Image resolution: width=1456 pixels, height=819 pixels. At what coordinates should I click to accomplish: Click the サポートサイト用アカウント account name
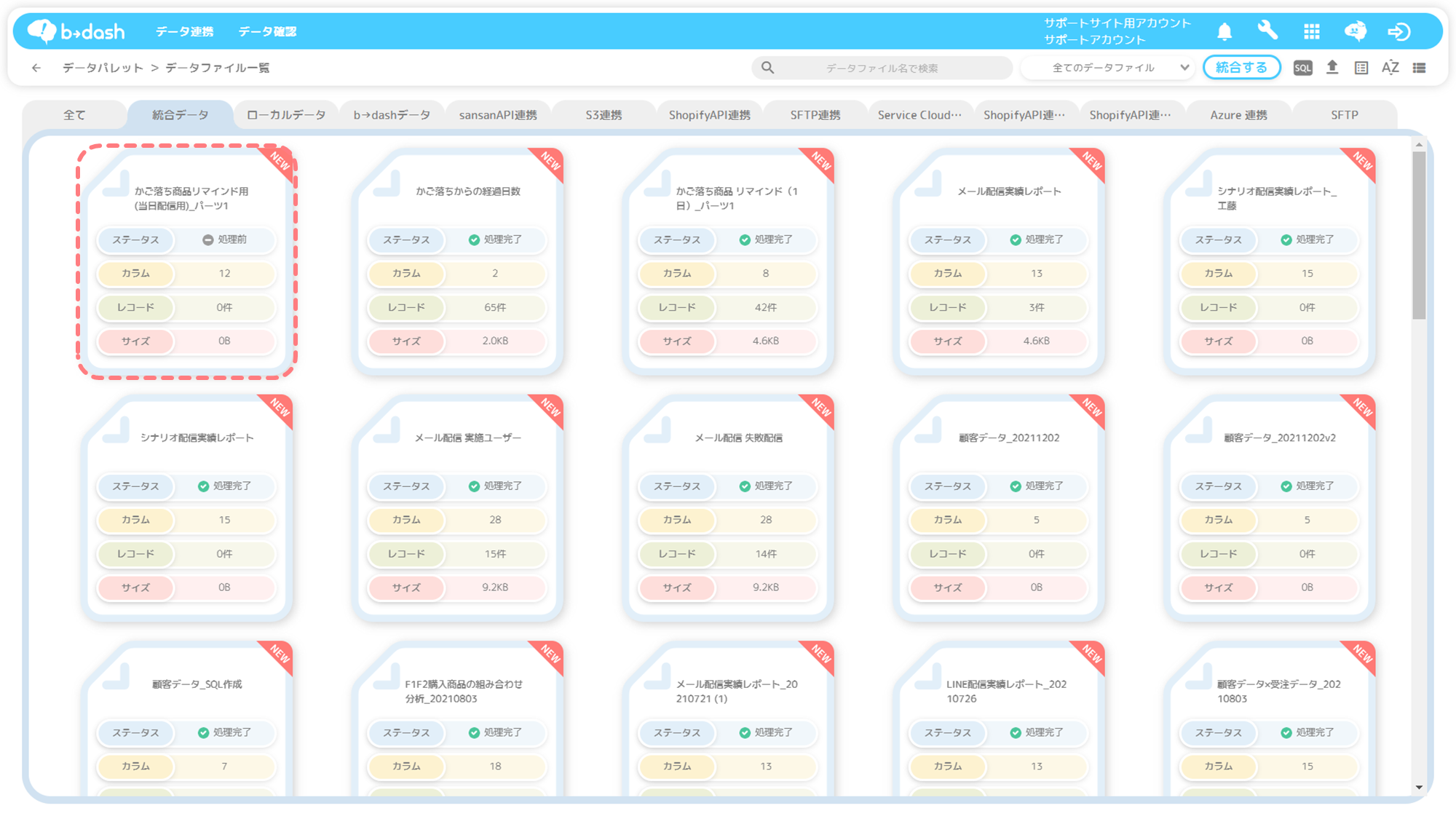(1117, 23)
